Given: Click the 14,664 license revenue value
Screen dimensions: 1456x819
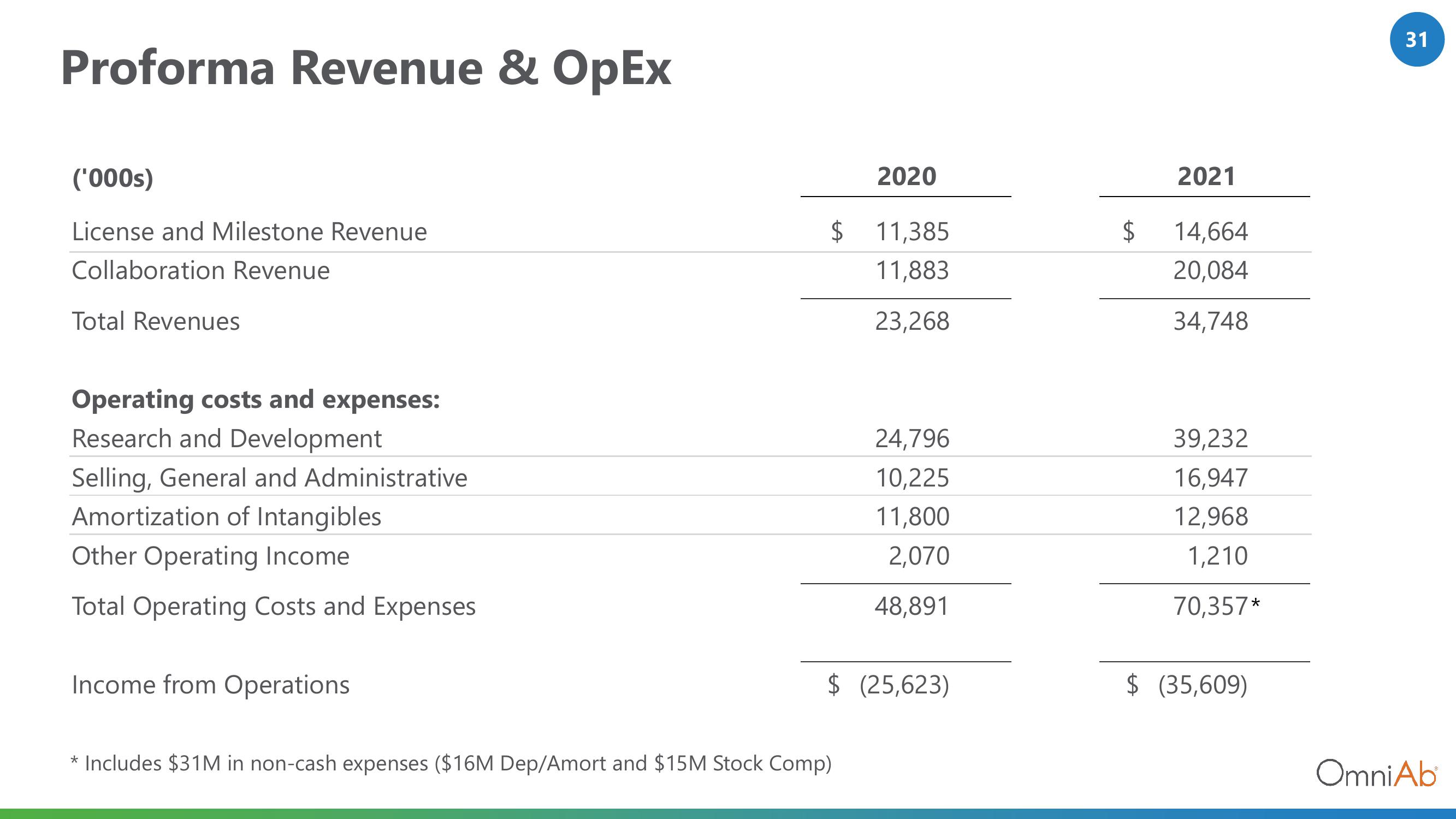Looking at the screenshot, I should pyautogui.click(x=1211, y=232).
